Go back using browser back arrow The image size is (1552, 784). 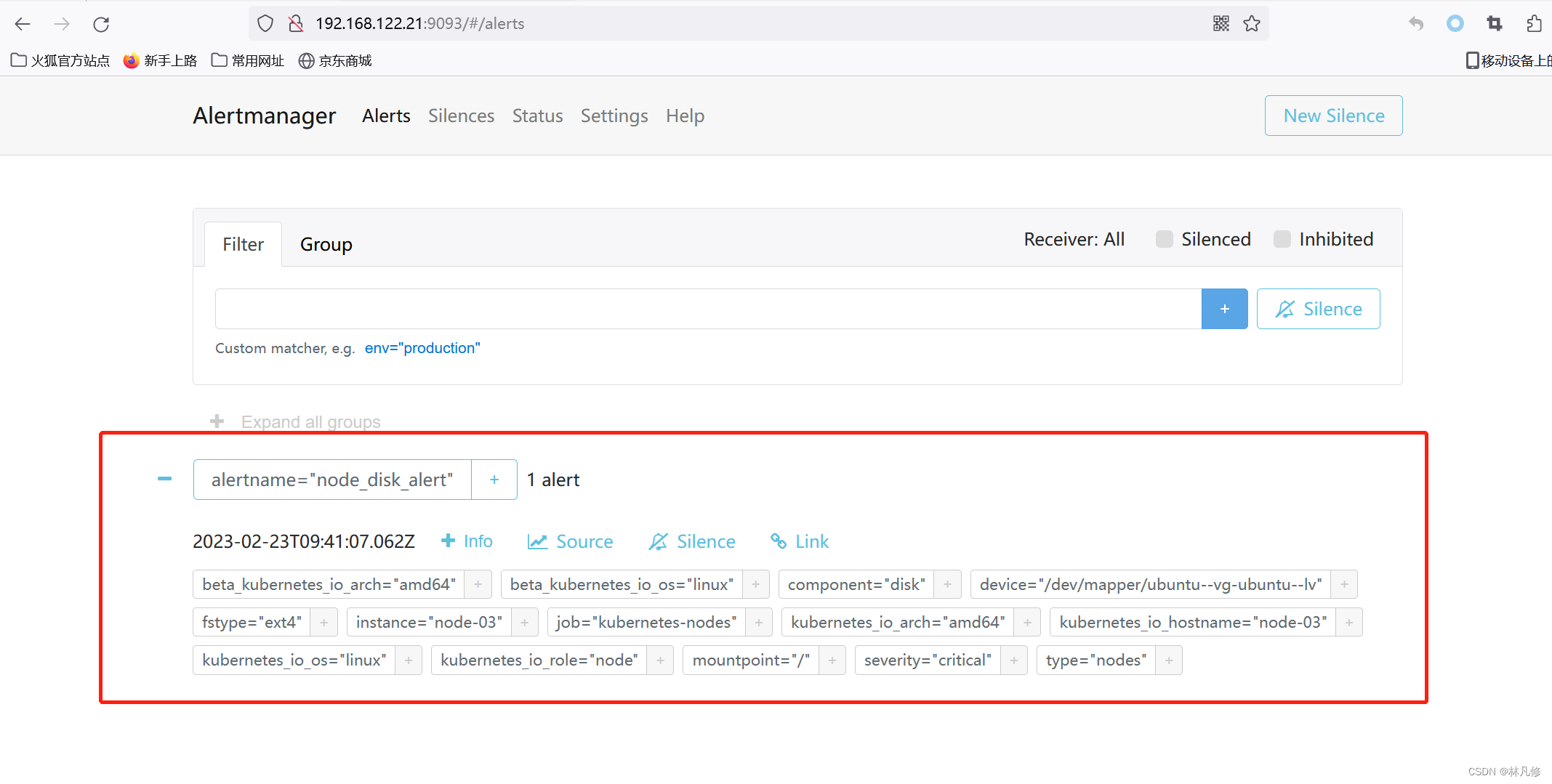tap(23, 24)
